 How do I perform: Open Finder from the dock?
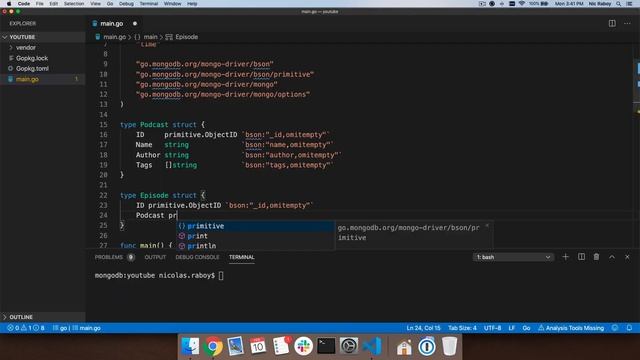190,346
